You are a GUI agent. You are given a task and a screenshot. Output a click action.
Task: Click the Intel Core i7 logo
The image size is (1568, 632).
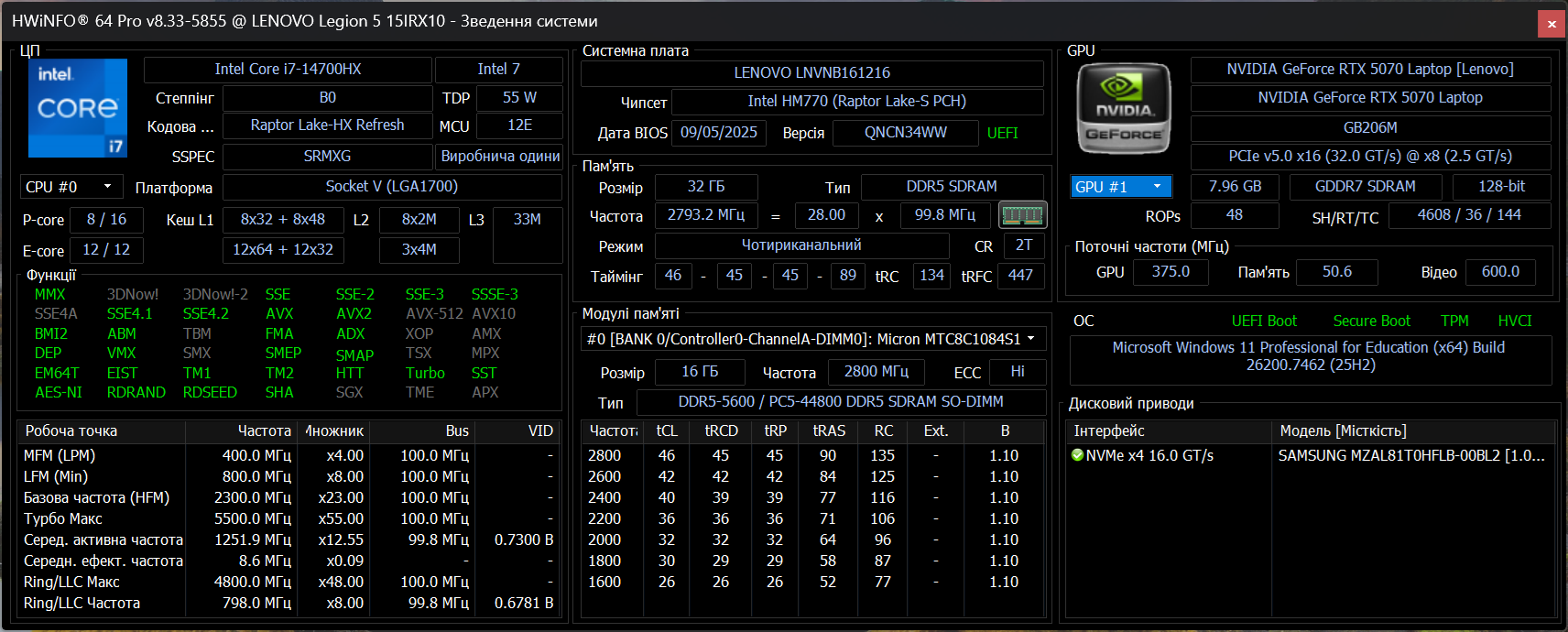pyautogui.click(x=78, y=108)
